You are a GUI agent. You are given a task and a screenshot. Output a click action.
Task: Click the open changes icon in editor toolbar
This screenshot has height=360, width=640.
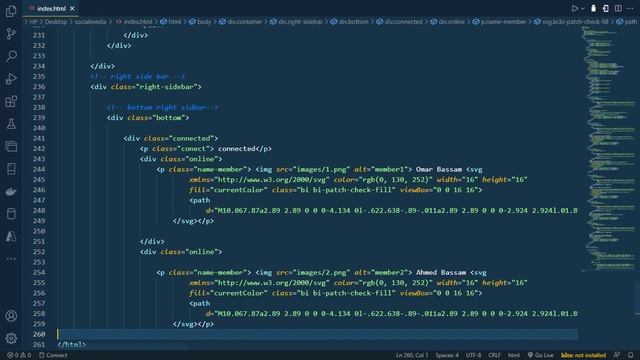[606, 8]
